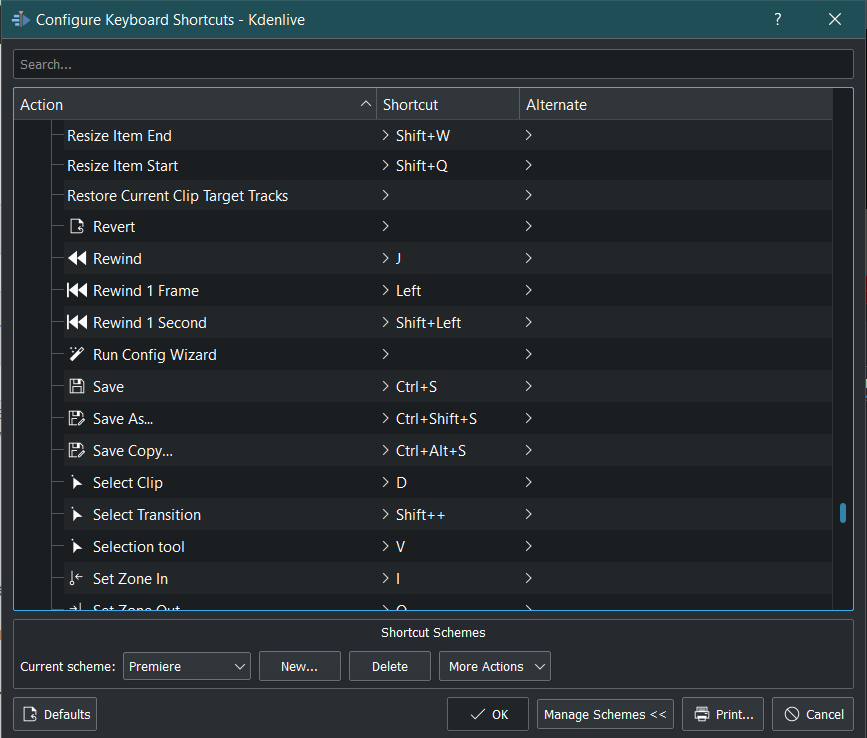The image size is (867, 738).
Task: Expand alternate shortcut for Set Zone In
Action: pos(529,579)
